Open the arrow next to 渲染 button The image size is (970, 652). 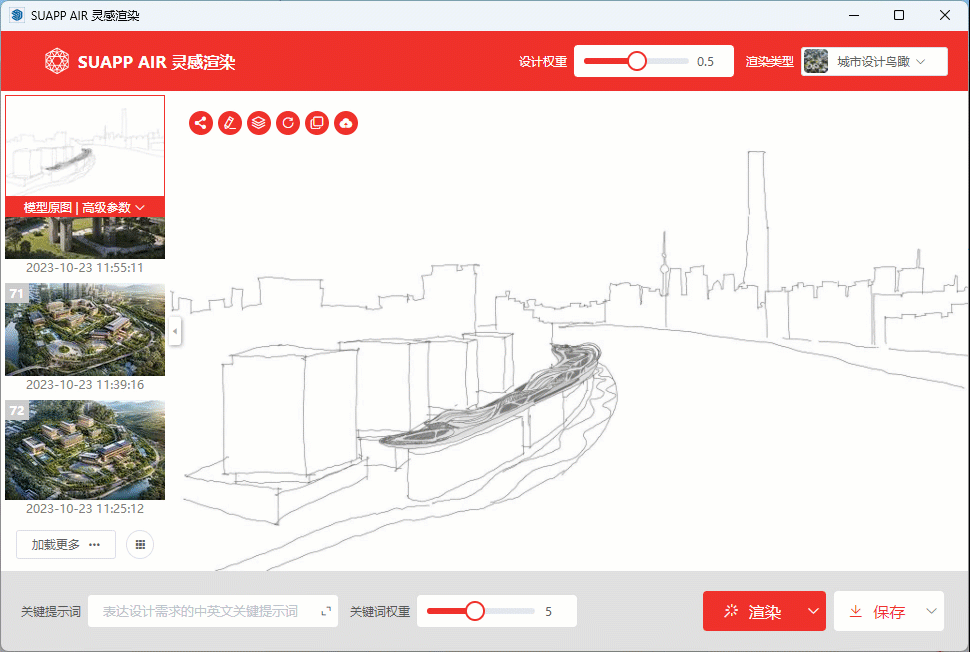813,611
